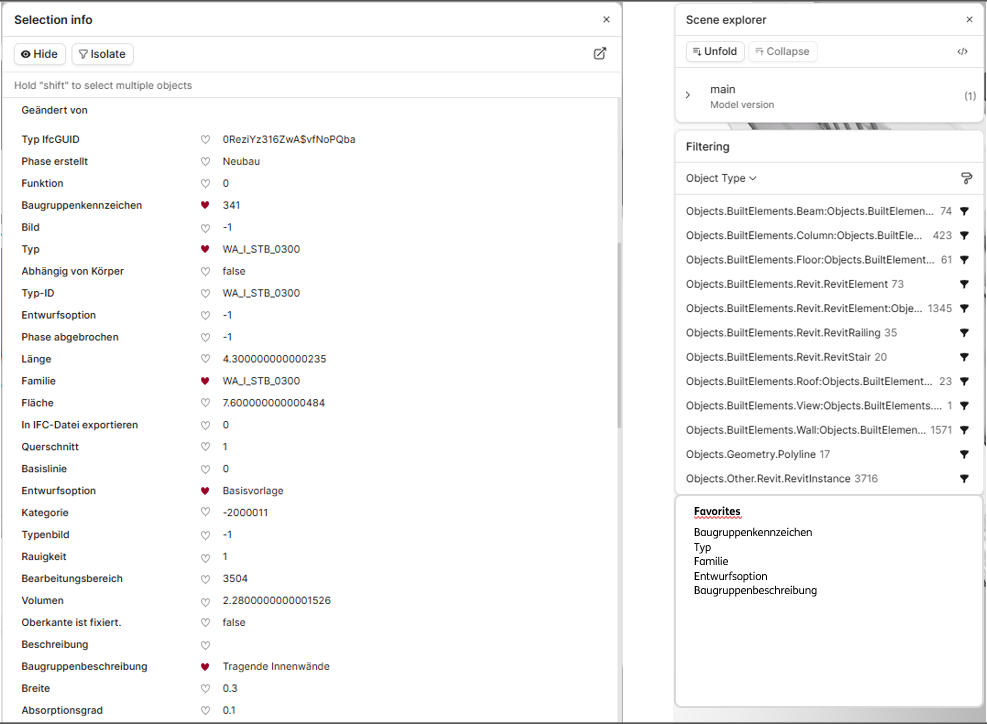Unfold the scene explorer tree

point(715,52)
